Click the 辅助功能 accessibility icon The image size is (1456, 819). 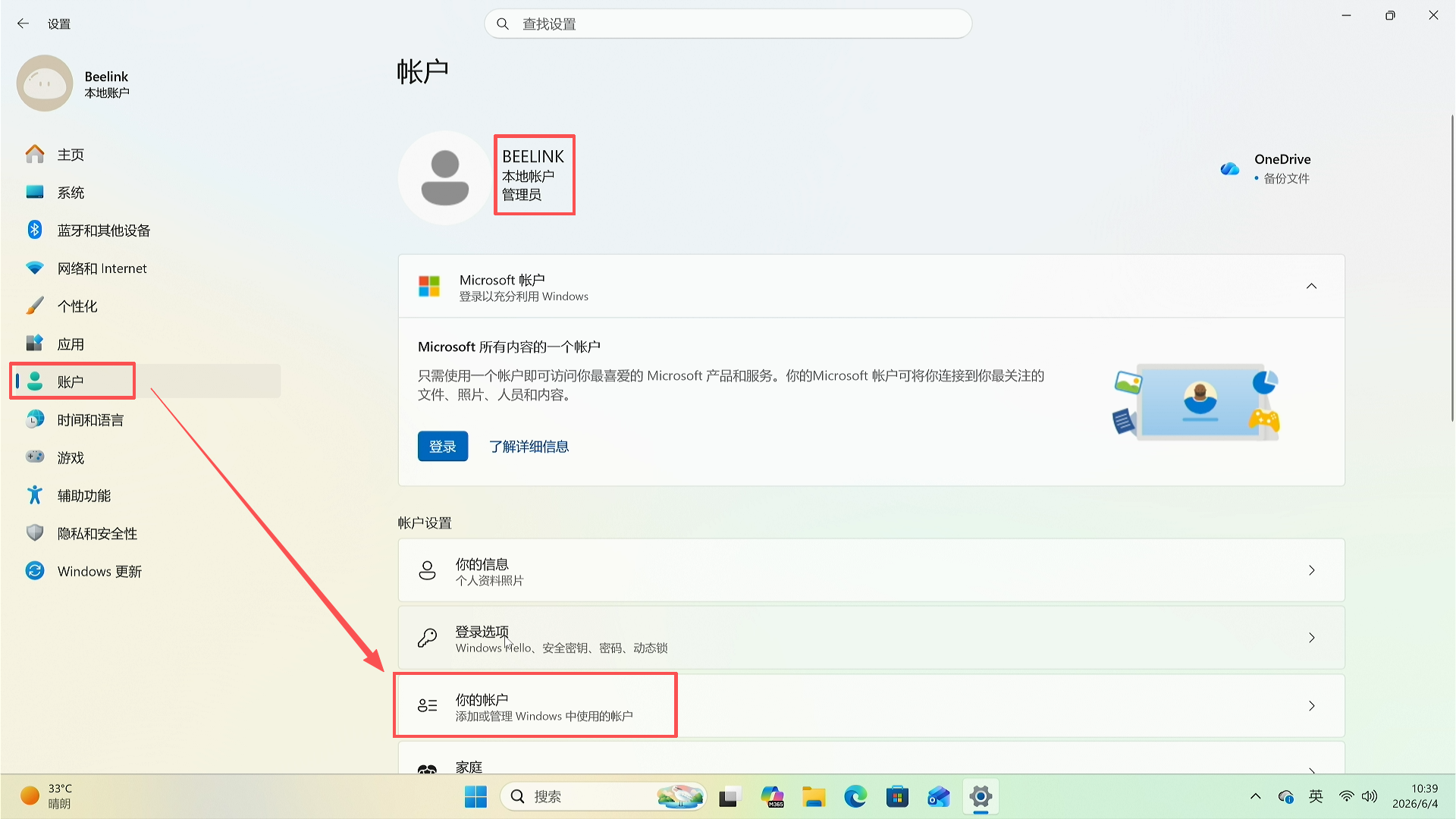click(35, 495)
